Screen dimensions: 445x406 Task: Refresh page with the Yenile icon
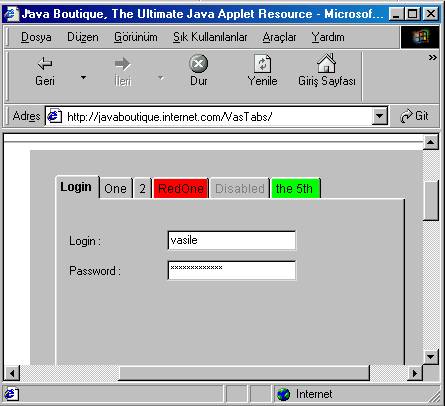263,63
